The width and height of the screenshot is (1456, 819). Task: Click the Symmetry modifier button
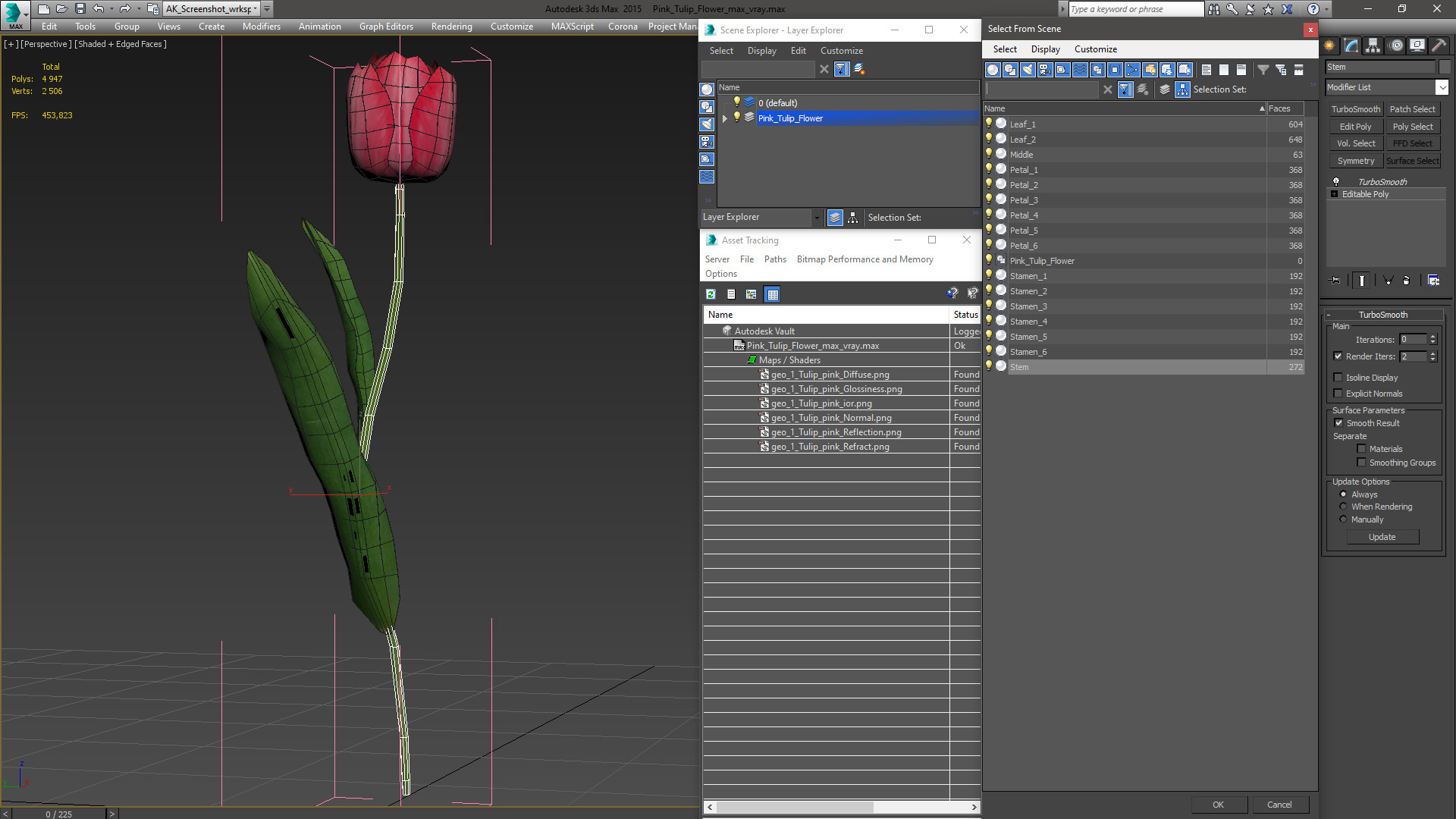tap(1356, 161)
